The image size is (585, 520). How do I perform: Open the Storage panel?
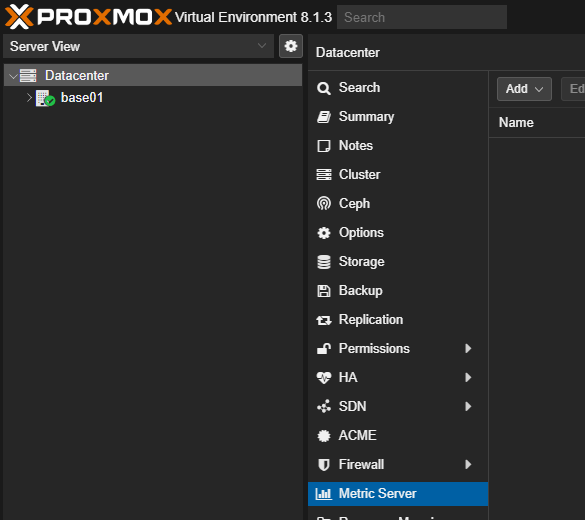click(398, 261)
